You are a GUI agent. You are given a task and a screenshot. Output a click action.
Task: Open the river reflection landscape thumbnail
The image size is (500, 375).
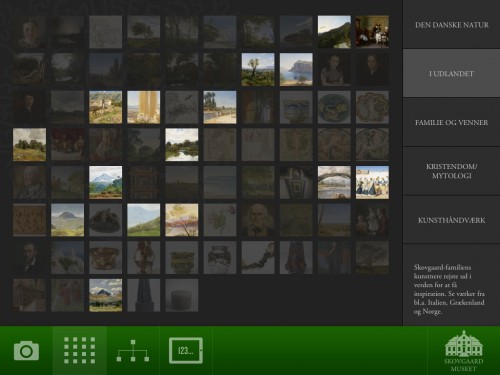pos(182,145)
